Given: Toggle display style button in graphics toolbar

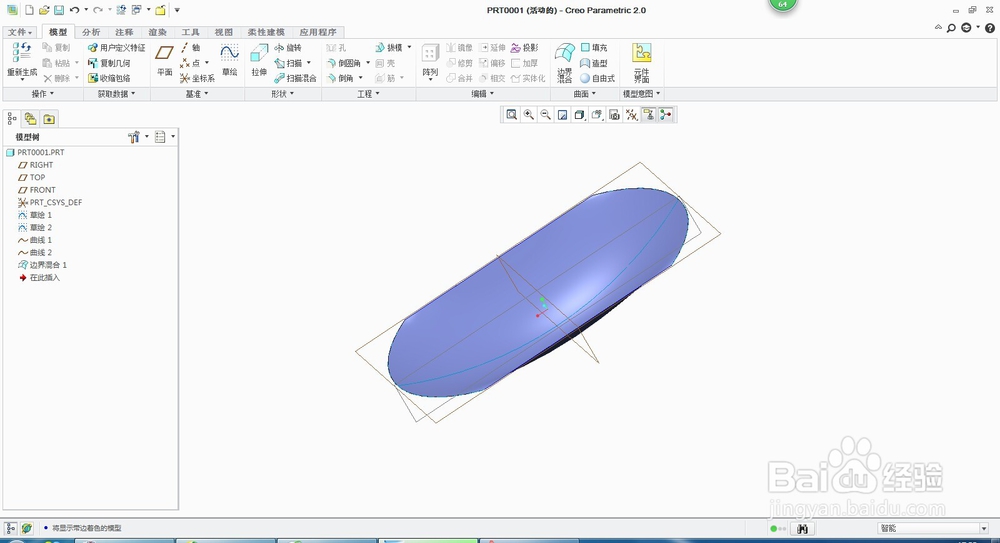Looking at the screenshot, I should point(580,115).
